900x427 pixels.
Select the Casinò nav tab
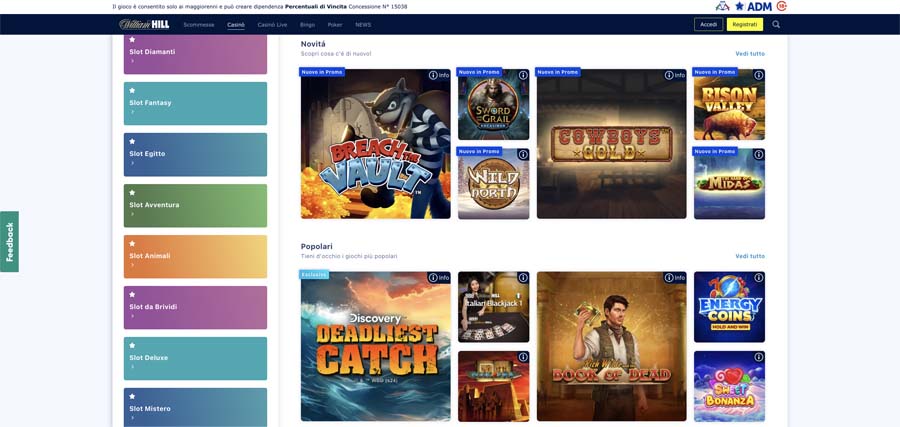(x=236, y=25)
